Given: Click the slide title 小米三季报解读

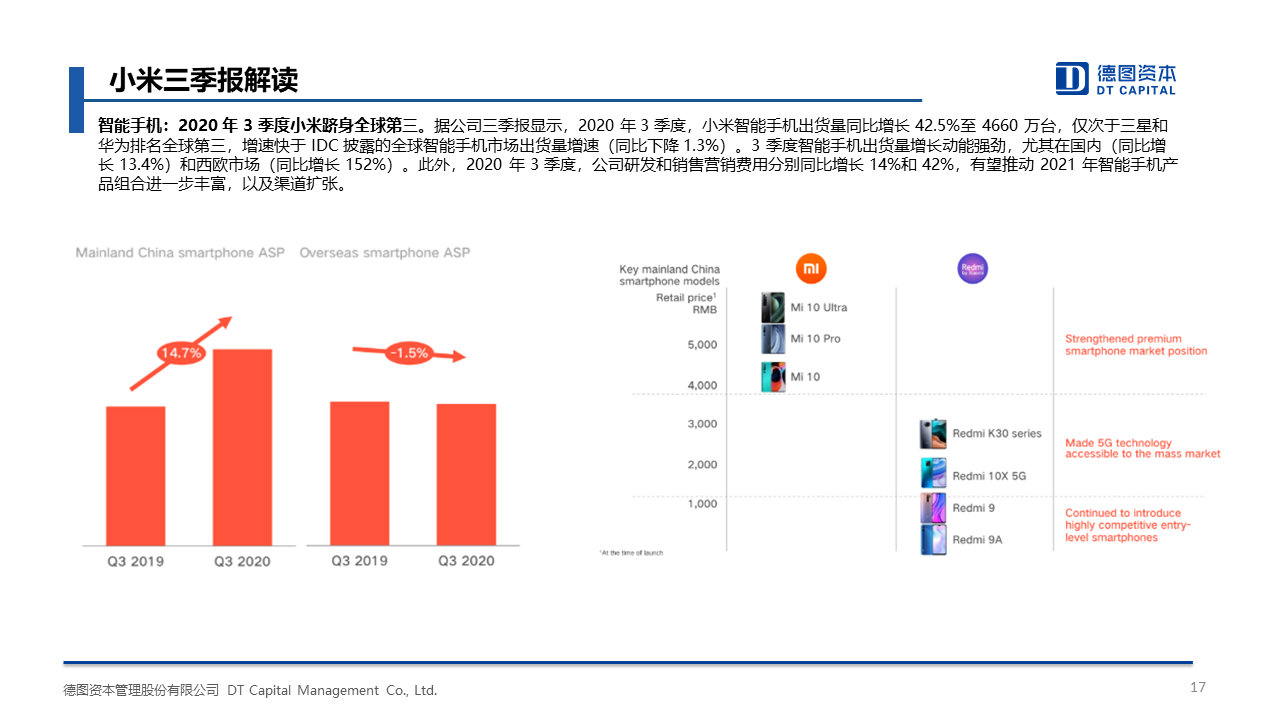Looking at the screenshot, I should (203, 79).
